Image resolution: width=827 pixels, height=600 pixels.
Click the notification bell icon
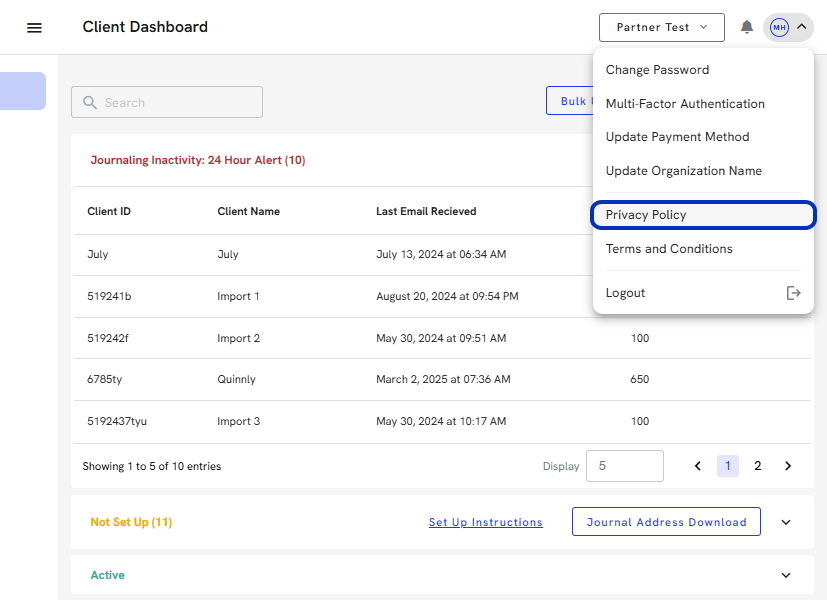coord(747,27)
